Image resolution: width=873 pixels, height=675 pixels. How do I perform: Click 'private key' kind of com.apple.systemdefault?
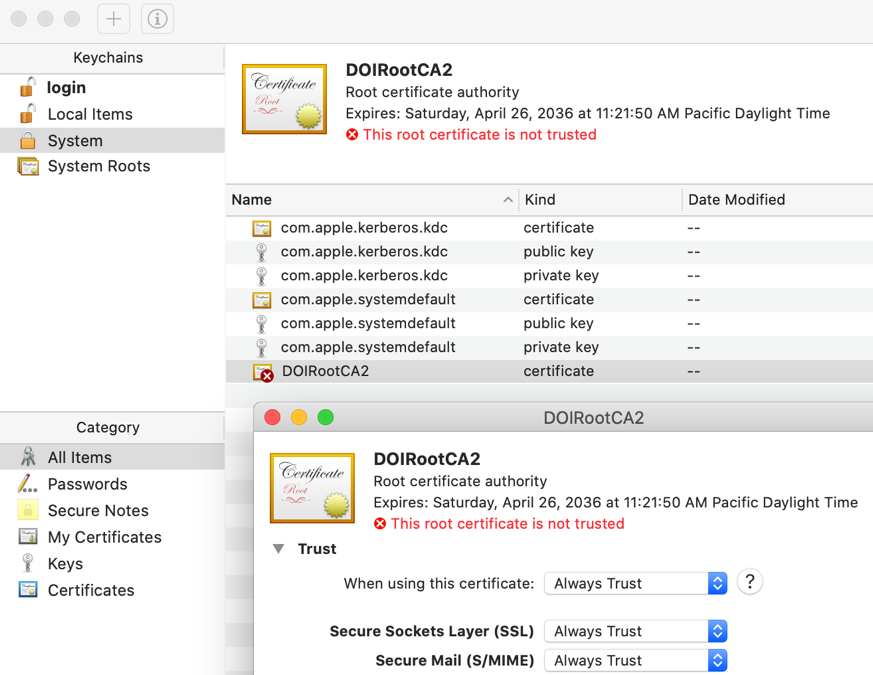click(x=561, y=348)
